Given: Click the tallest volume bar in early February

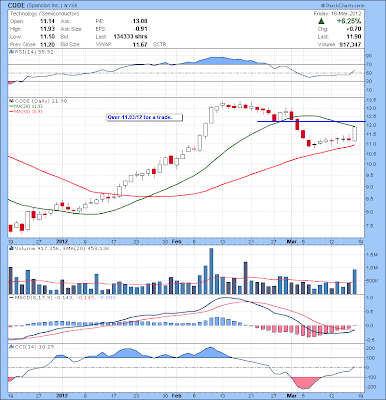Looking at the screenshot, I should point(211,271).
